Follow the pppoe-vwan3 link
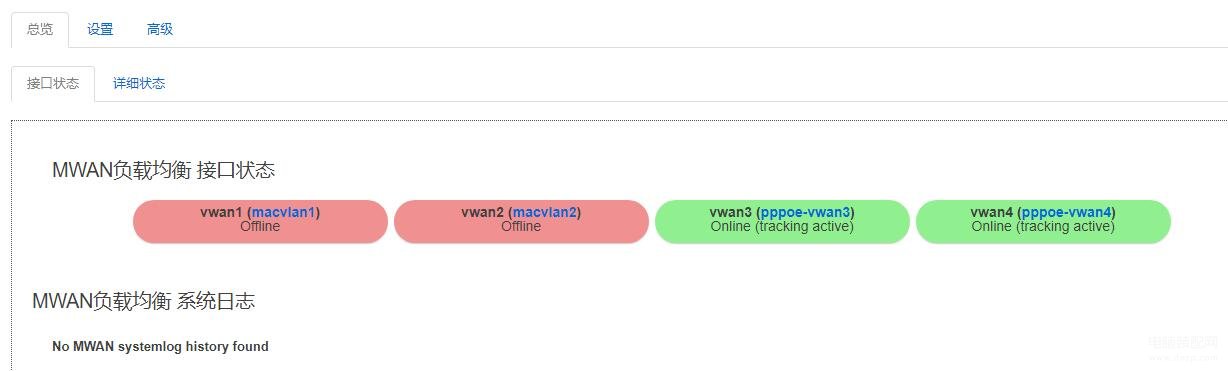 pyautogui.click(x=806, y=212)
